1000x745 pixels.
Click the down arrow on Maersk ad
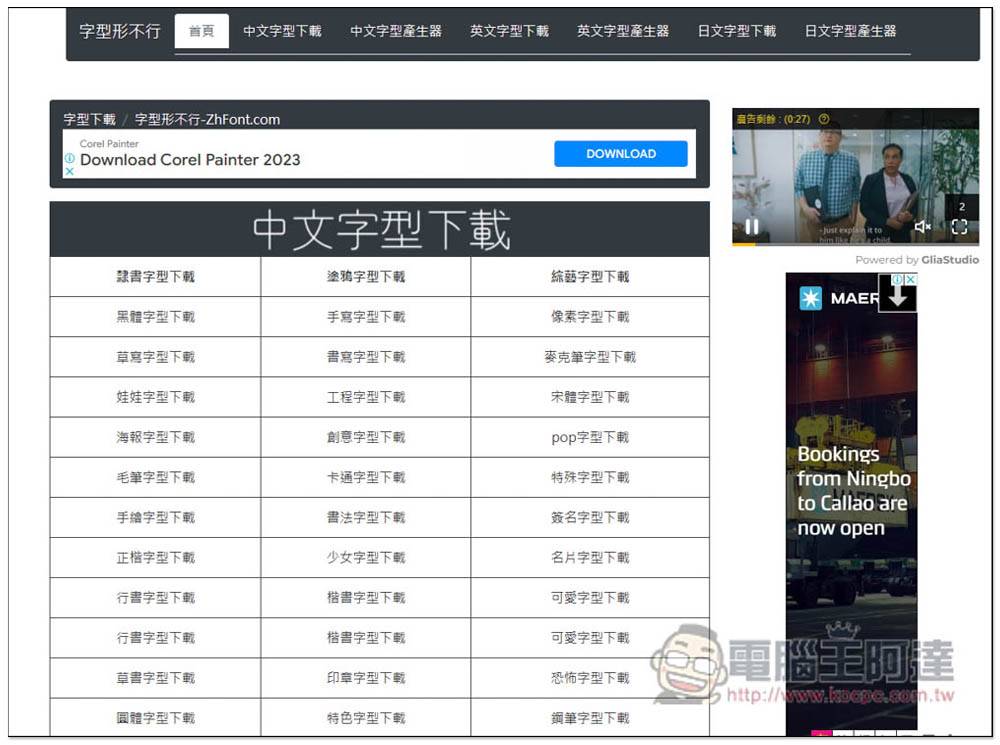[x=897, y=295]
